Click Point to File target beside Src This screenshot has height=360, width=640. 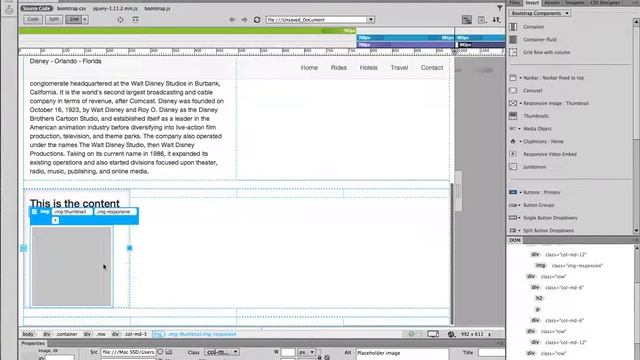(x=160, y=352)
